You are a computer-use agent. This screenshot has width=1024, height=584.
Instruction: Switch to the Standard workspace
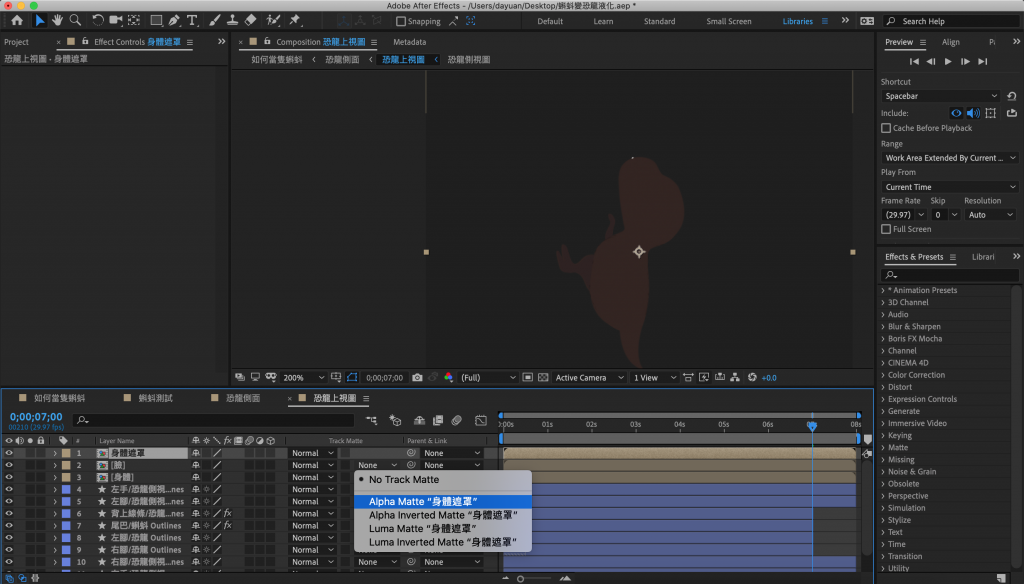pos(660,21)
